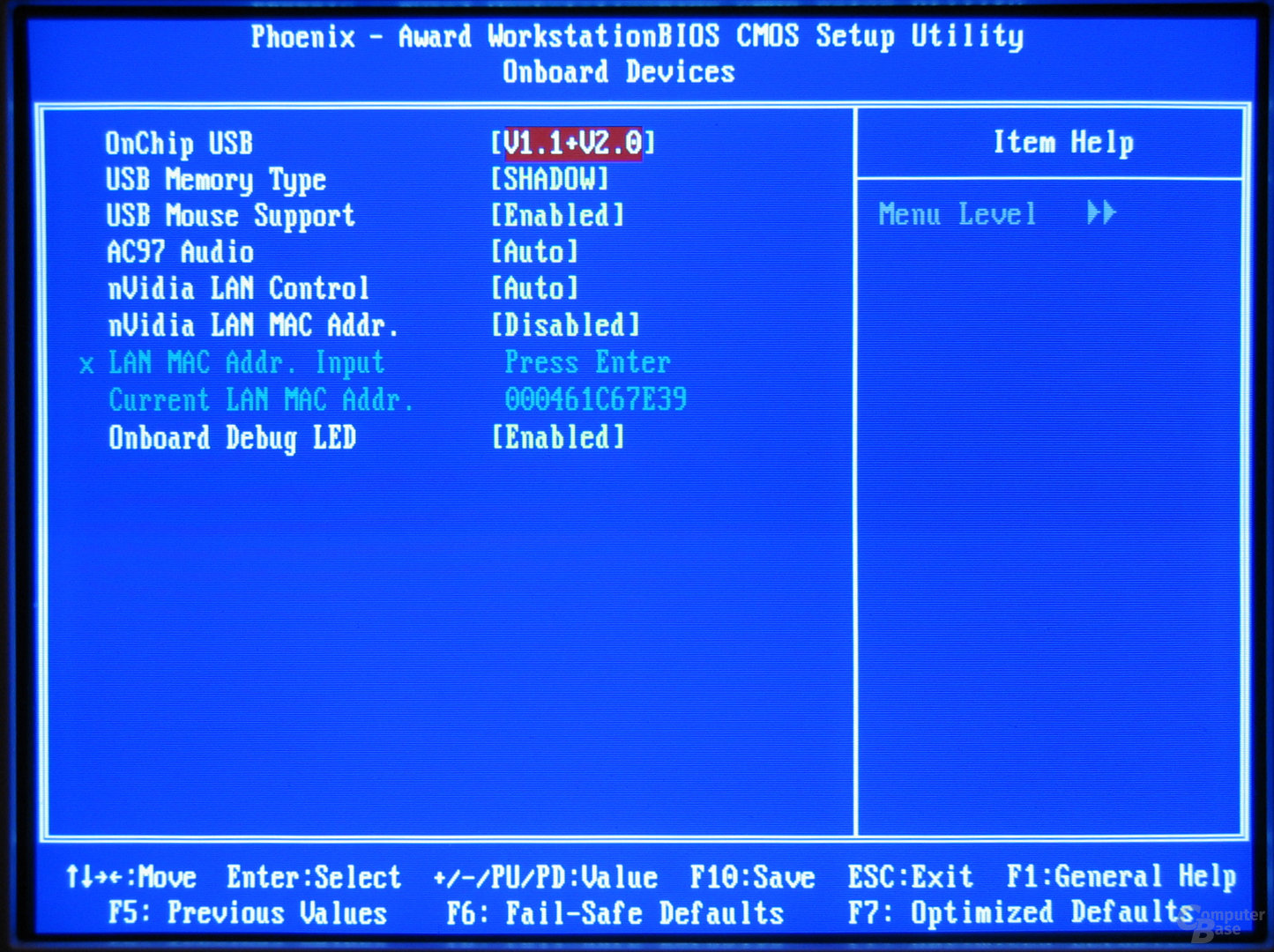1274x952 pixels.
Task: Click the Enter:Select hint
Action: (x=314, y=877)
